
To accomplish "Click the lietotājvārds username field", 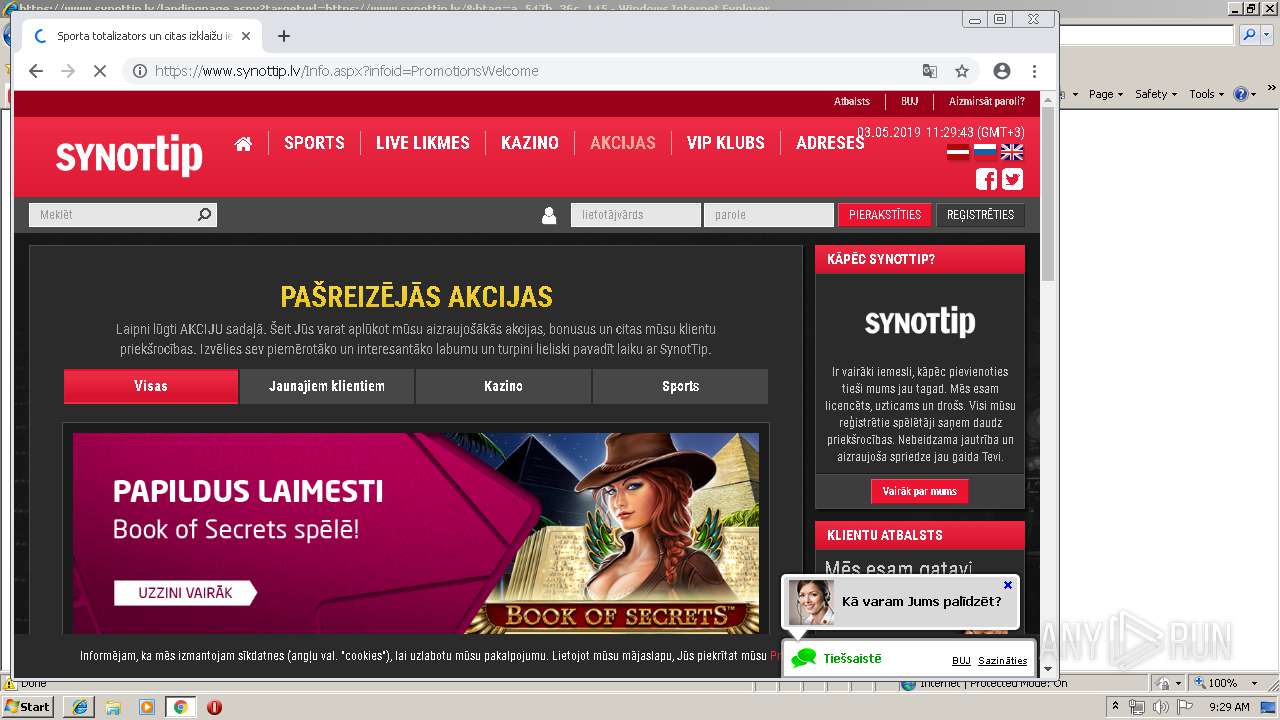I will coord(636,215).
